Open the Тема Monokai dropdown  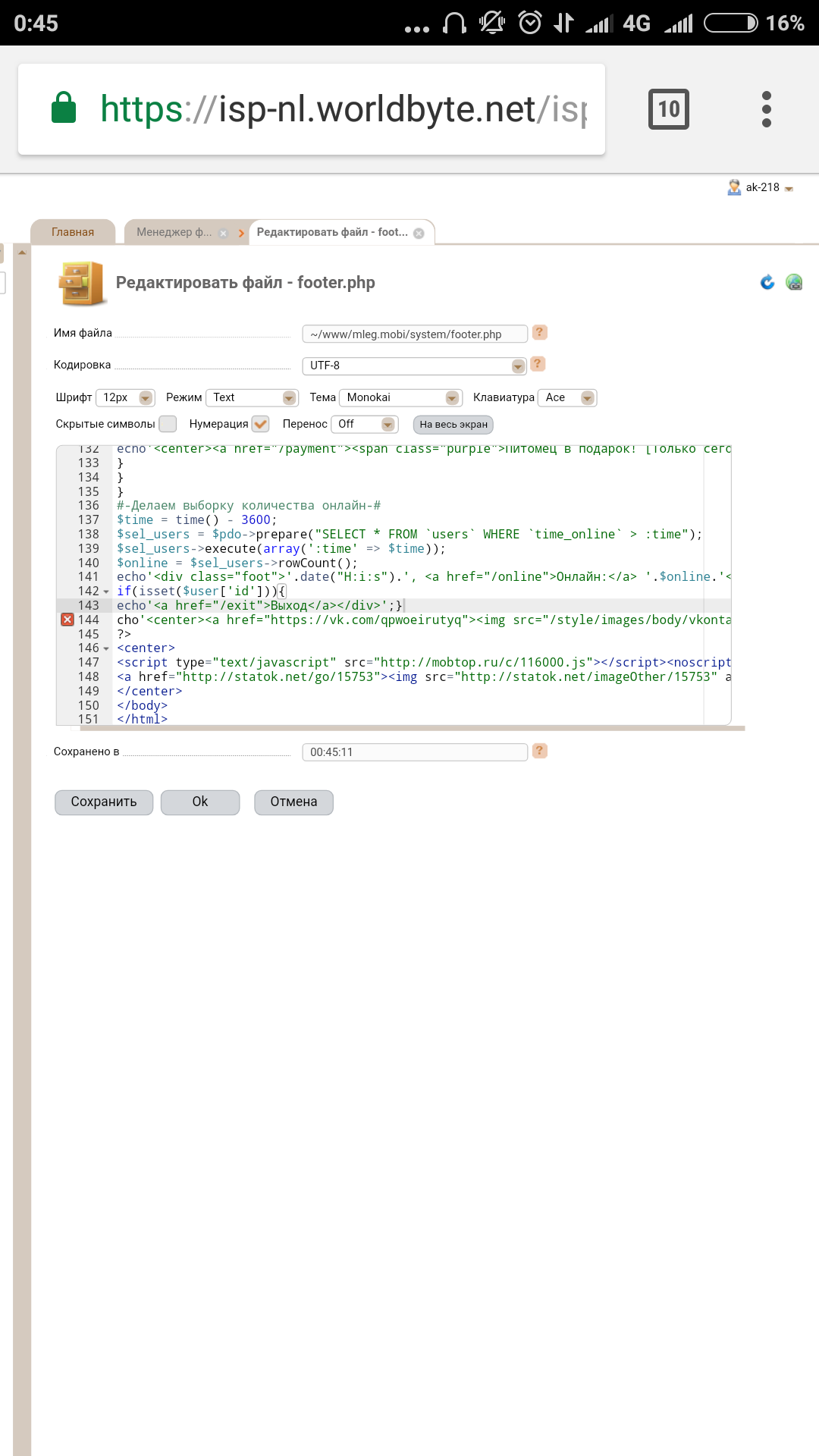pyautogui.click(x=400, y=397)
